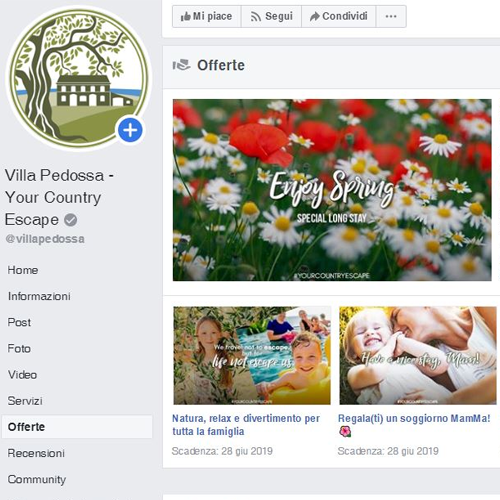The height and width of the screenshot is (500, 500).
Task: Open Natura, relax e divertimento offer link
Action: (x=246, y=425)
